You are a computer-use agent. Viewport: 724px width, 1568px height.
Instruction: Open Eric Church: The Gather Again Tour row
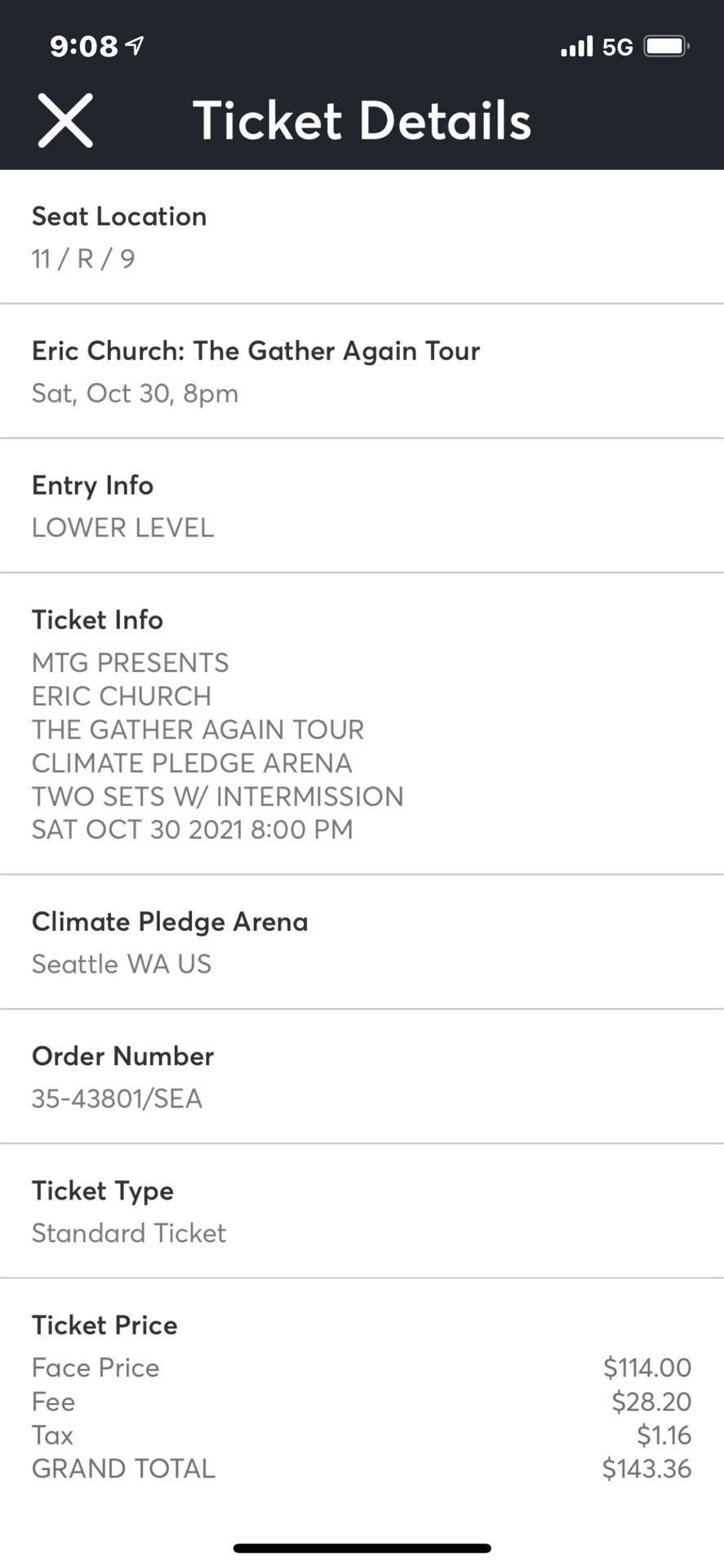tap(362, 372)
